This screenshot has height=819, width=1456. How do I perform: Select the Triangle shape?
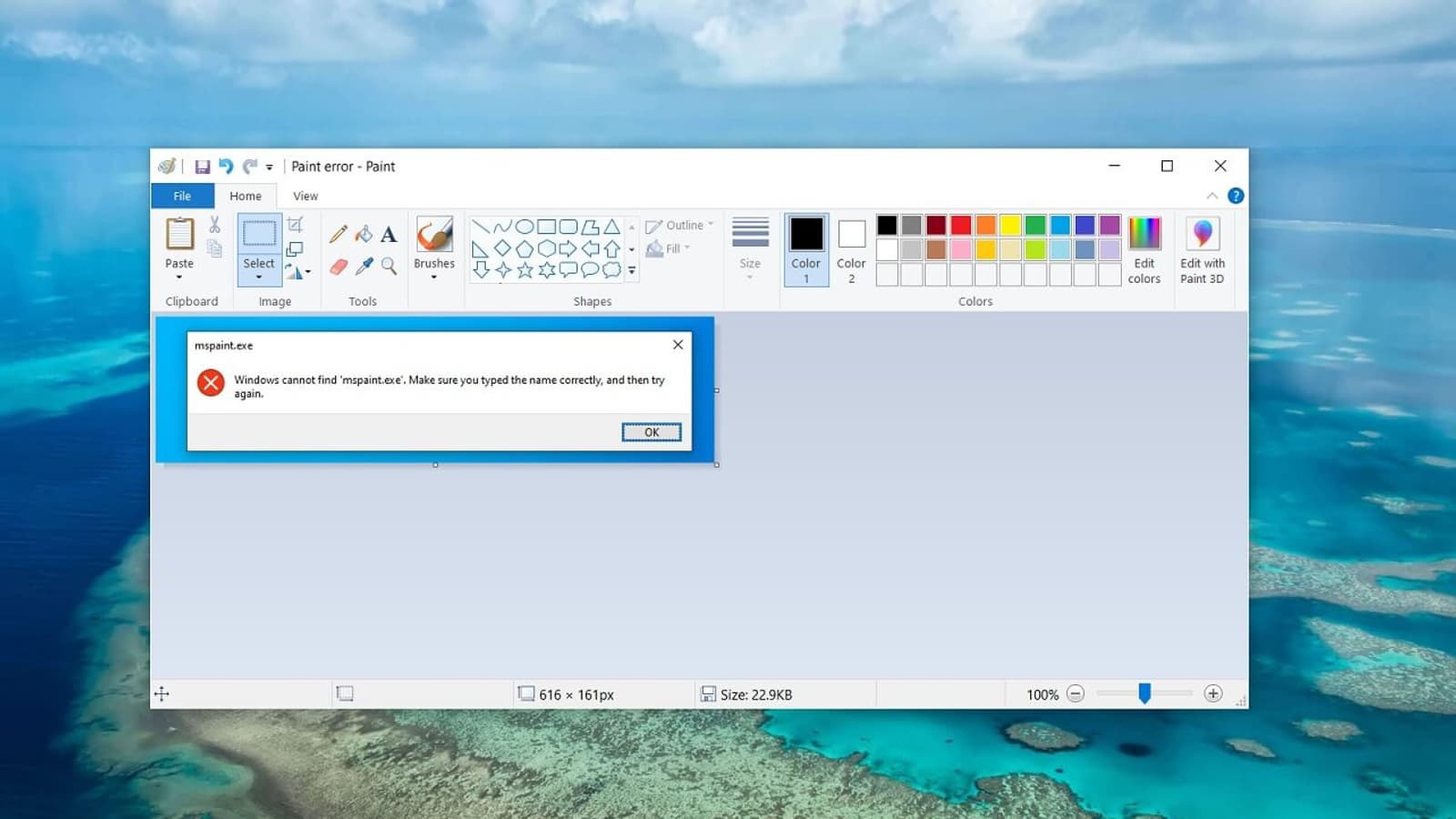click(612, 227)
